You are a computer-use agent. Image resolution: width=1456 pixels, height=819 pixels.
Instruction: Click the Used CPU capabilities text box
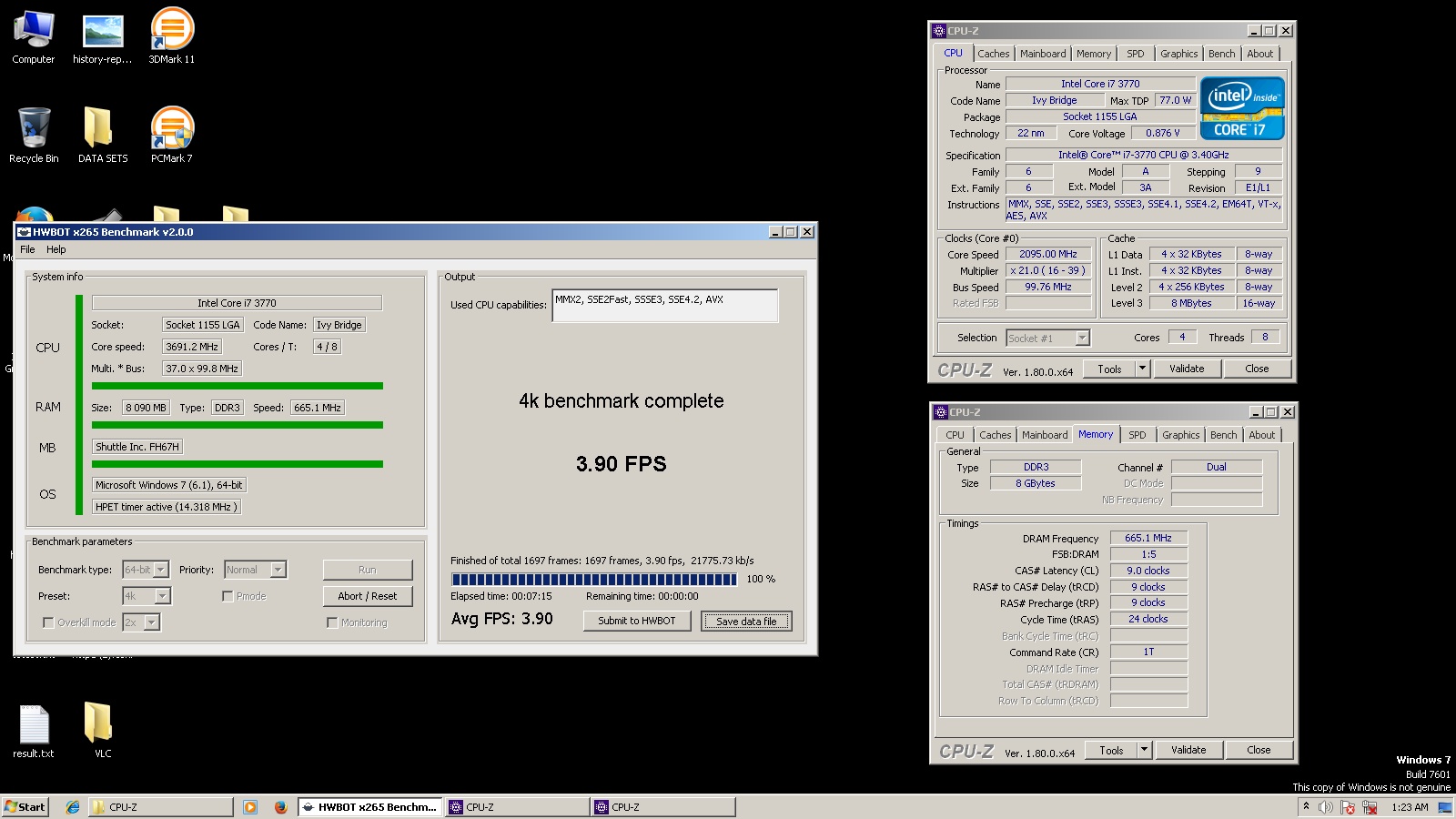tap(664, 306)
